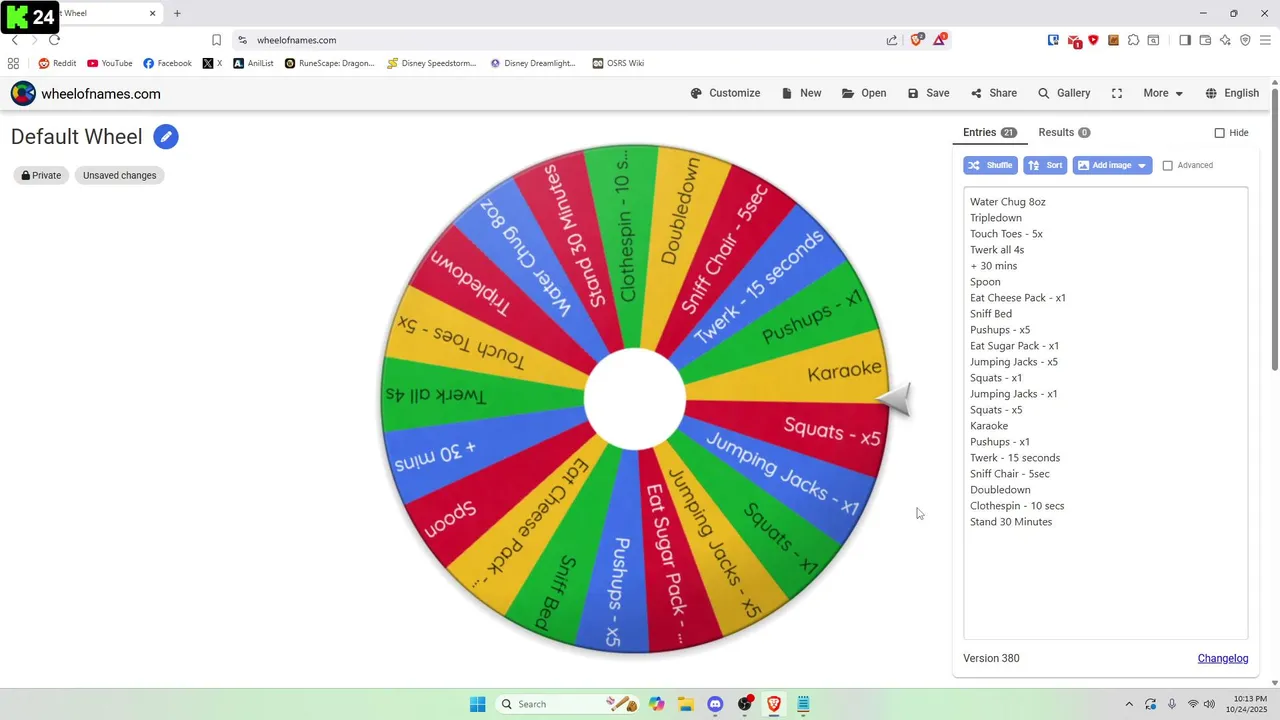The width and height of the screenshot is (1280, 720).
Task: Click 'Stand 30 Minutes' in entries list
Action: (x=1011, y=522)
